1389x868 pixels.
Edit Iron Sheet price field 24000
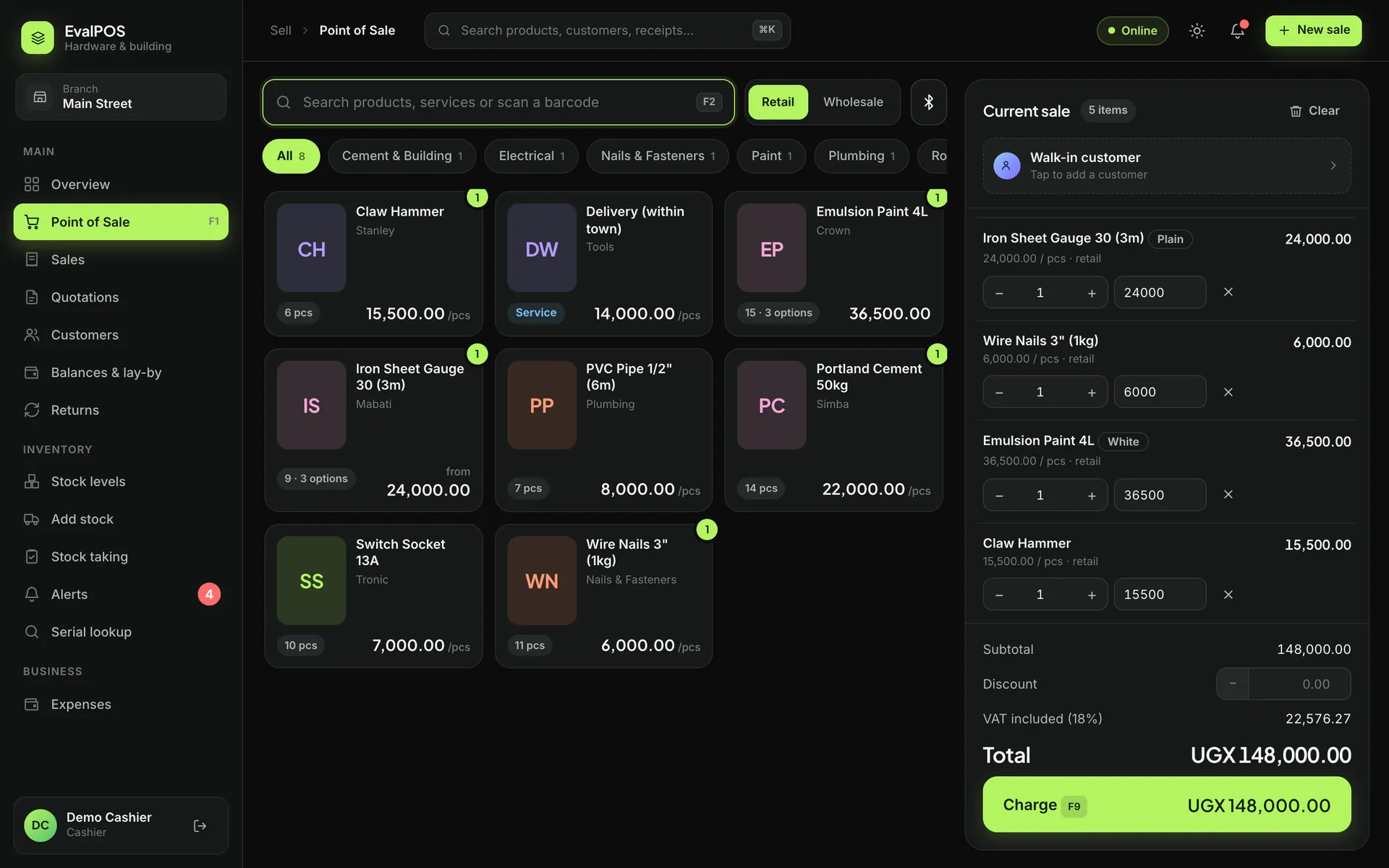1160,292
